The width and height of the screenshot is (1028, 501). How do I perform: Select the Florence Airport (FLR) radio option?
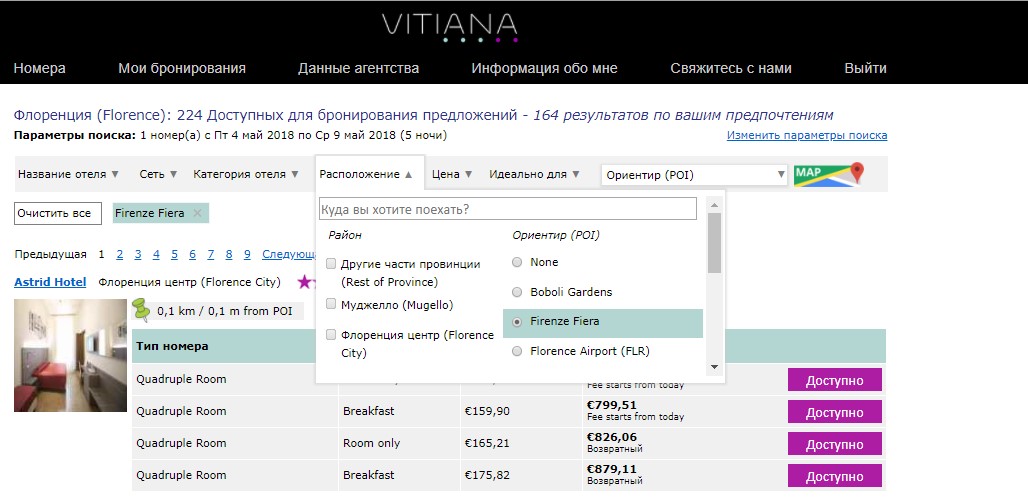[517, 351]
